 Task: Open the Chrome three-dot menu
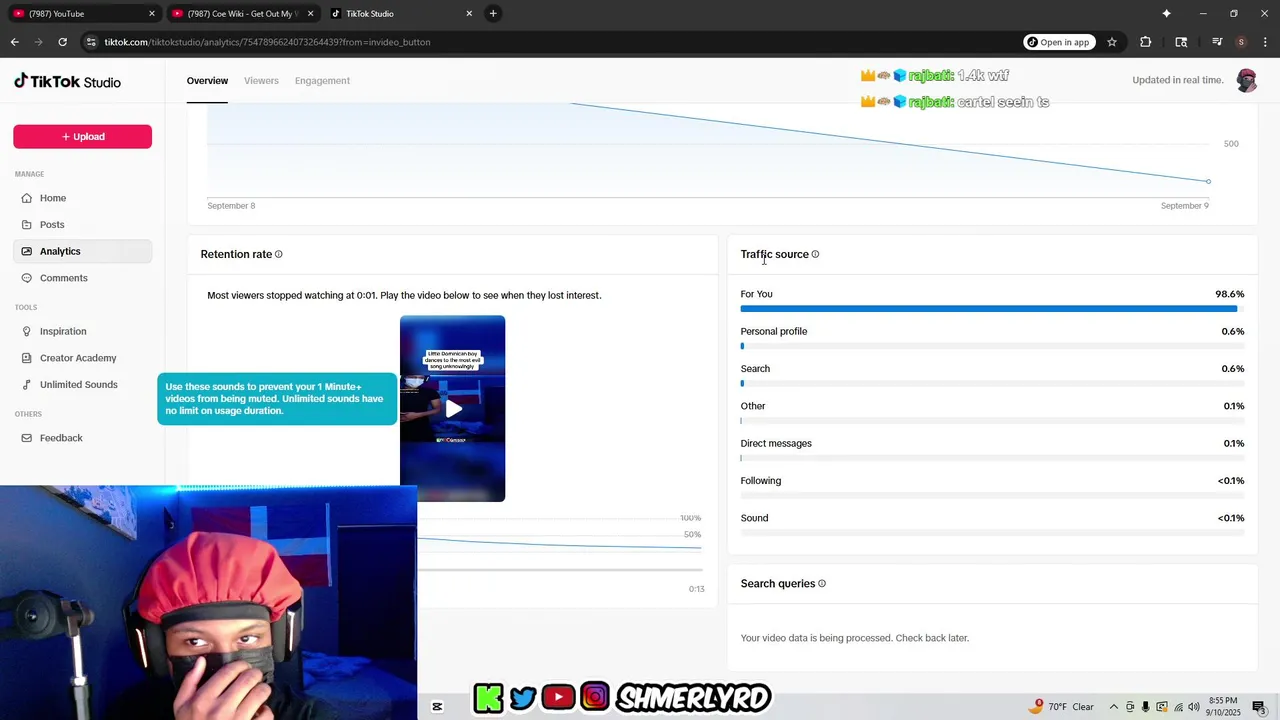[1266, 42]
